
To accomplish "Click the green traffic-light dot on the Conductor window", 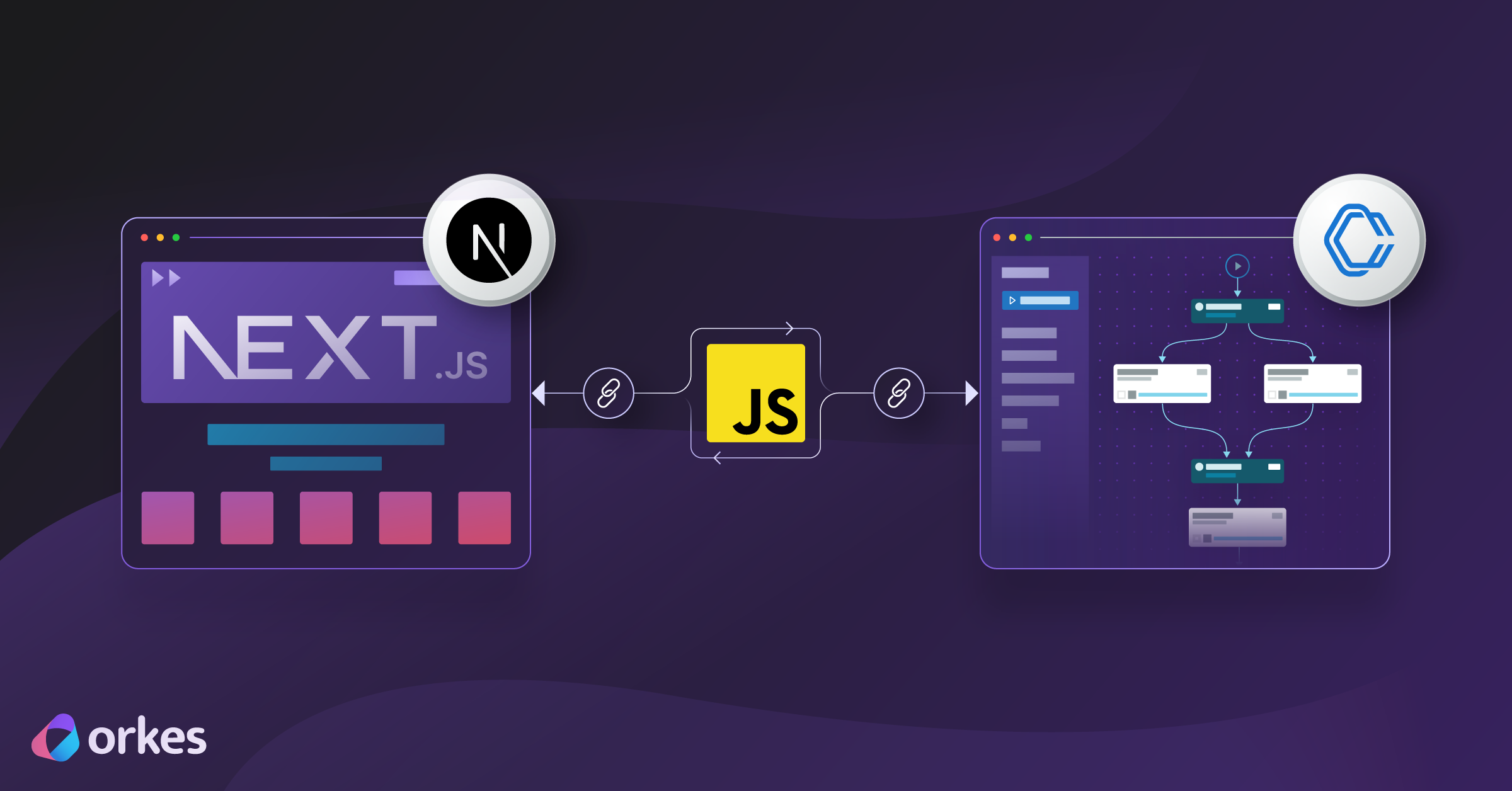I will coord(1028,237).
